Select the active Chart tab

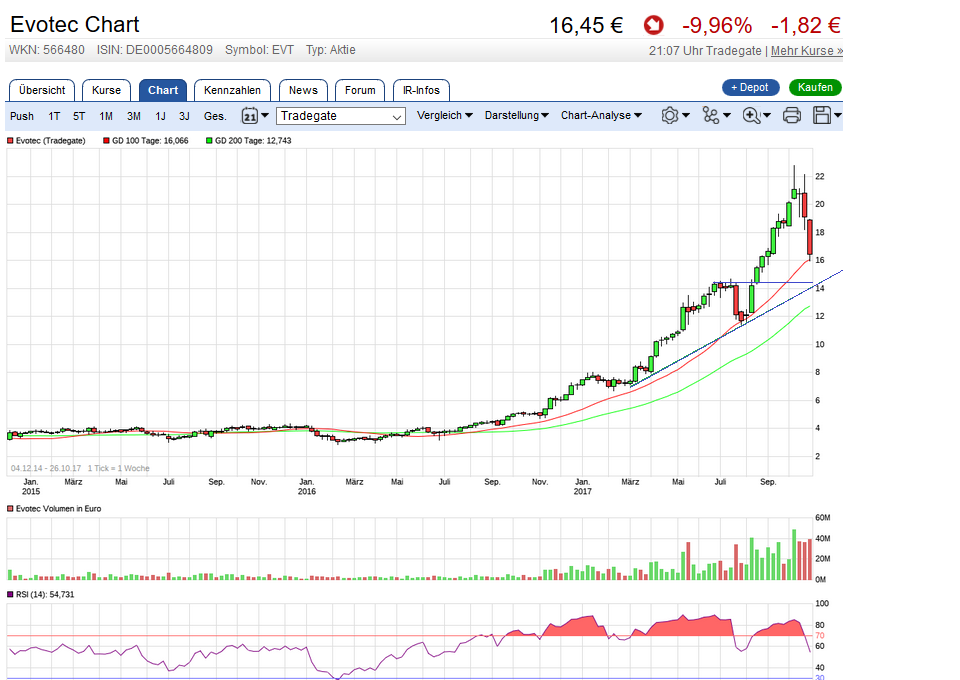click(x=163, y=90)
